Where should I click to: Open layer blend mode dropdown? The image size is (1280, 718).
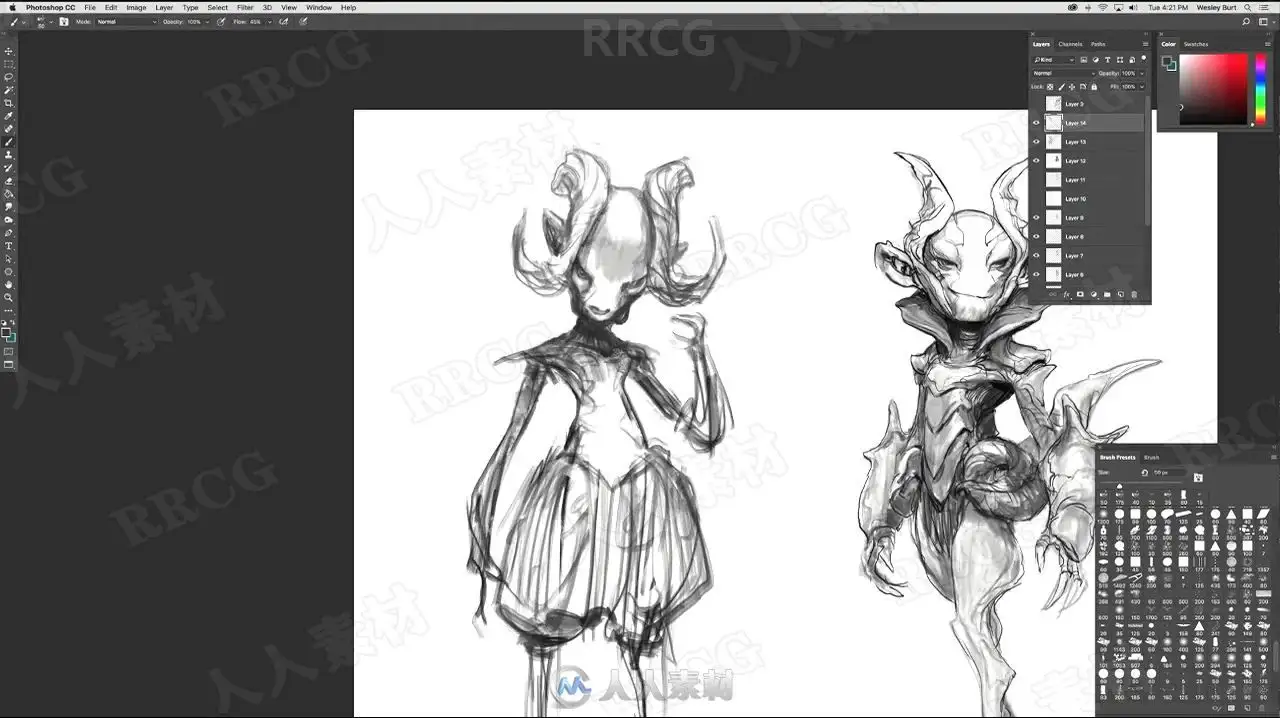[x=1064, y=73]
